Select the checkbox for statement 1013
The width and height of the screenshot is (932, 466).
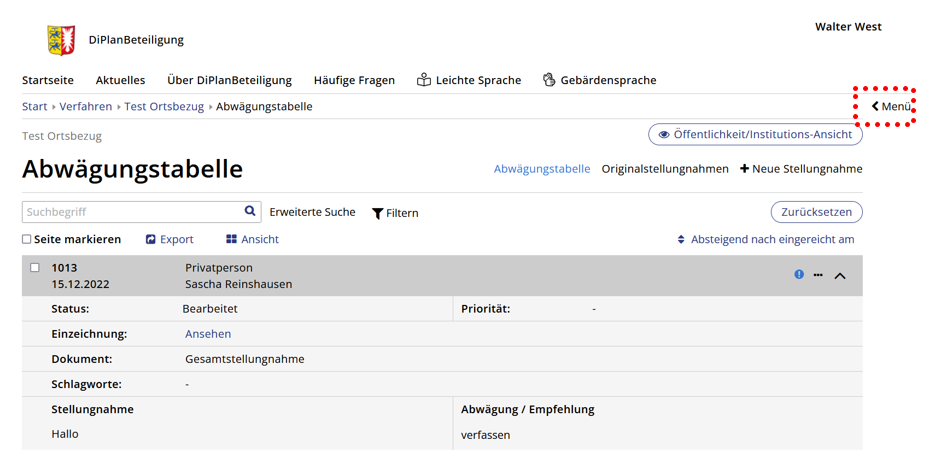pos(35,268)
